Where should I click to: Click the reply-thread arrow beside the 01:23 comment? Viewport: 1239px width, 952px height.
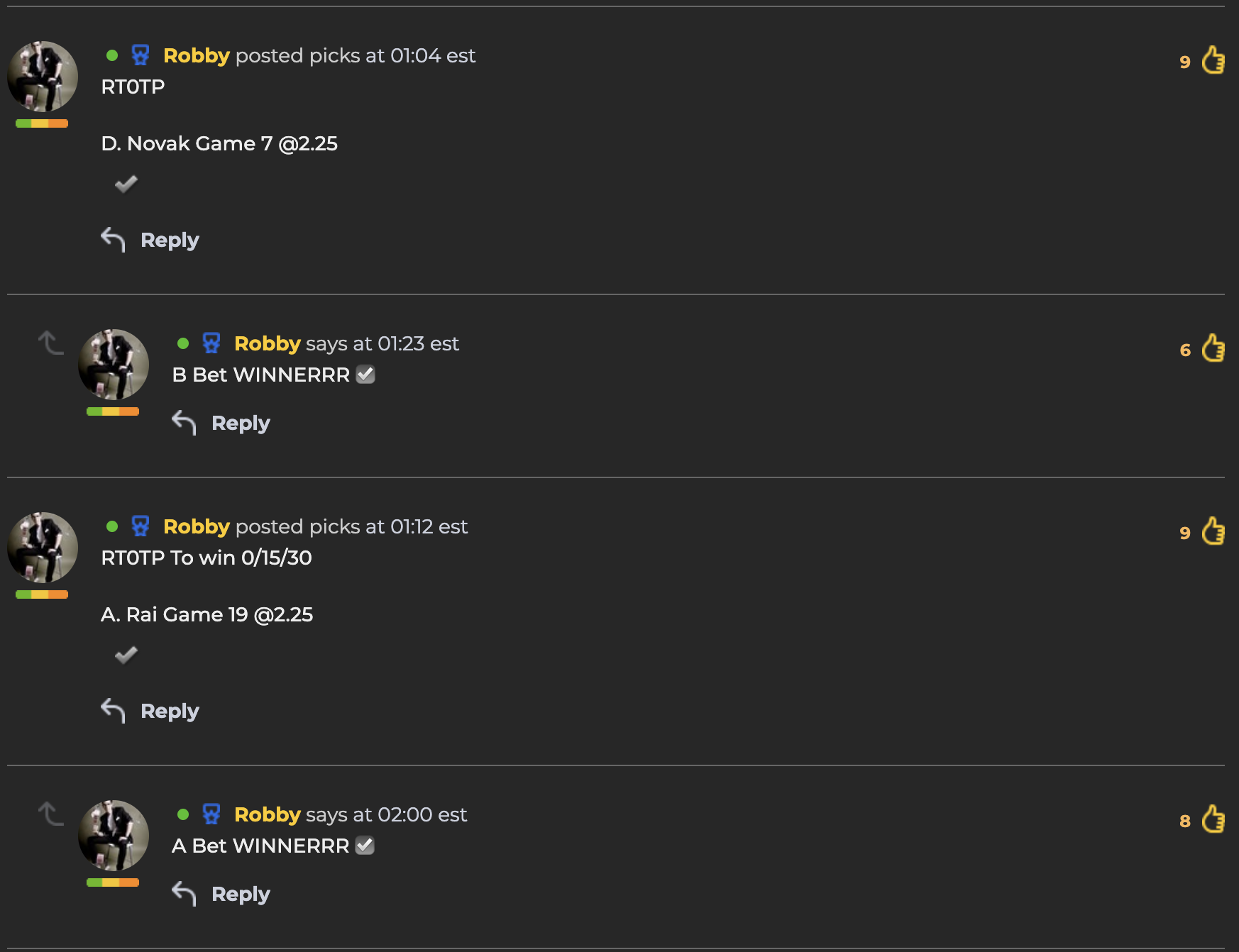pos(50,343)
